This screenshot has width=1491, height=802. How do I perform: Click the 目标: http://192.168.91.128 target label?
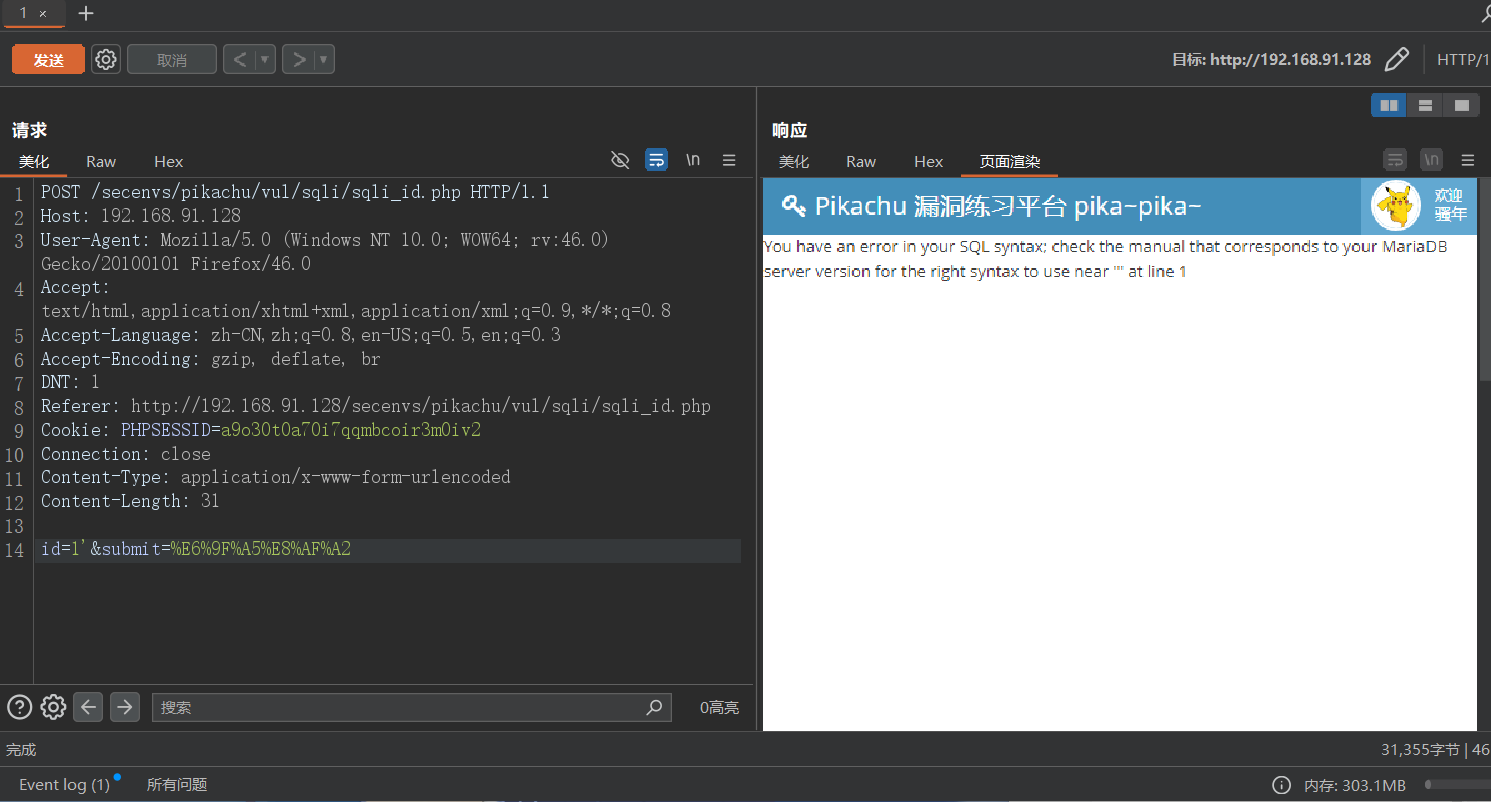click(1271, 60)
